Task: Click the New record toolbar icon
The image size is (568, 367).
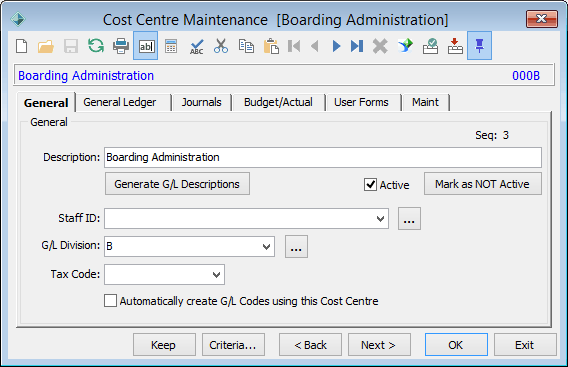Action: pyautogui.click(x=22, y=46)
